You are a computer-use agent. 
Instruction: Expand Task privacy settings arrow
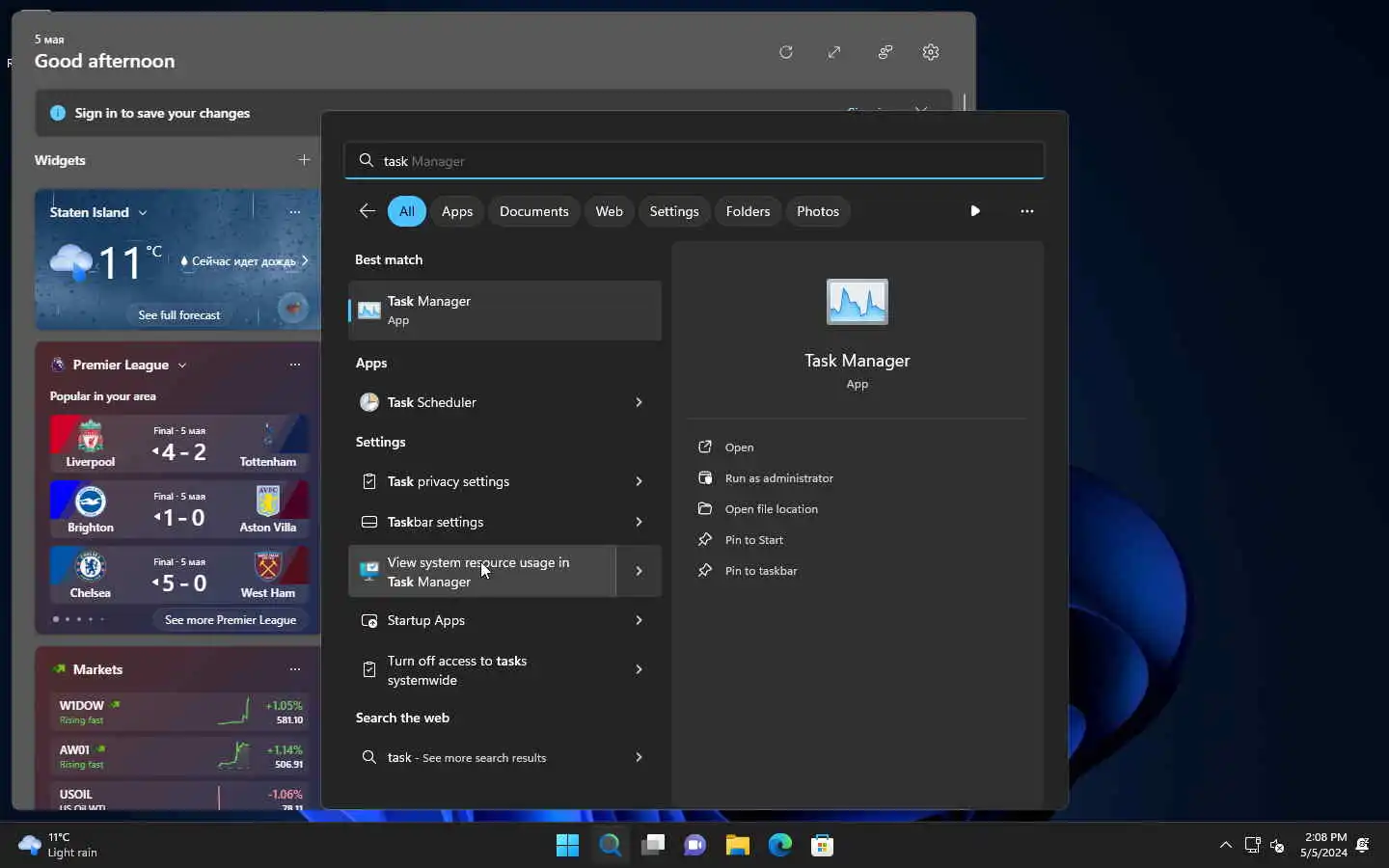click(639, 481)
